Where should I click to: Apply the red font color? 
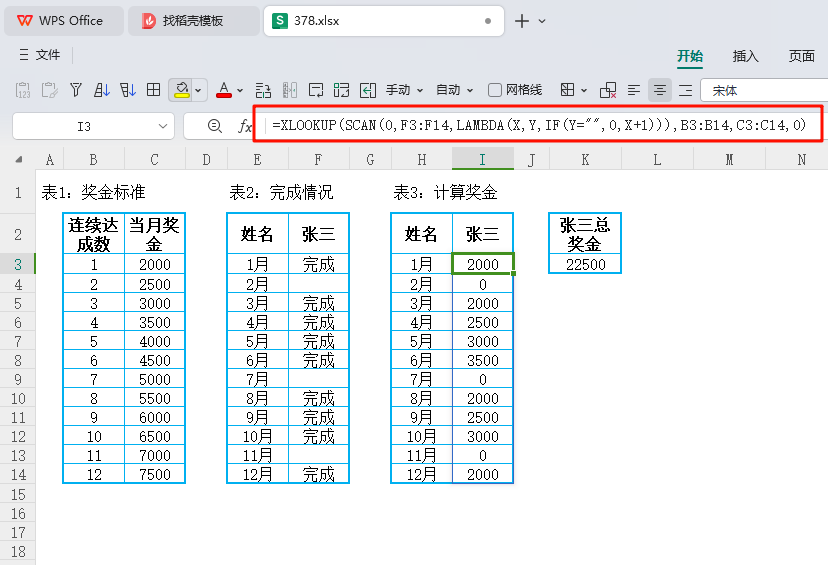(x=224, y=90)
